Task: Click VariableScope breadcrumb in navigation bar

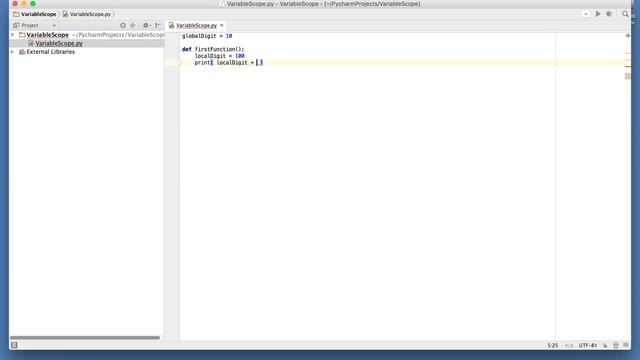Action: (x=35, y=14)
